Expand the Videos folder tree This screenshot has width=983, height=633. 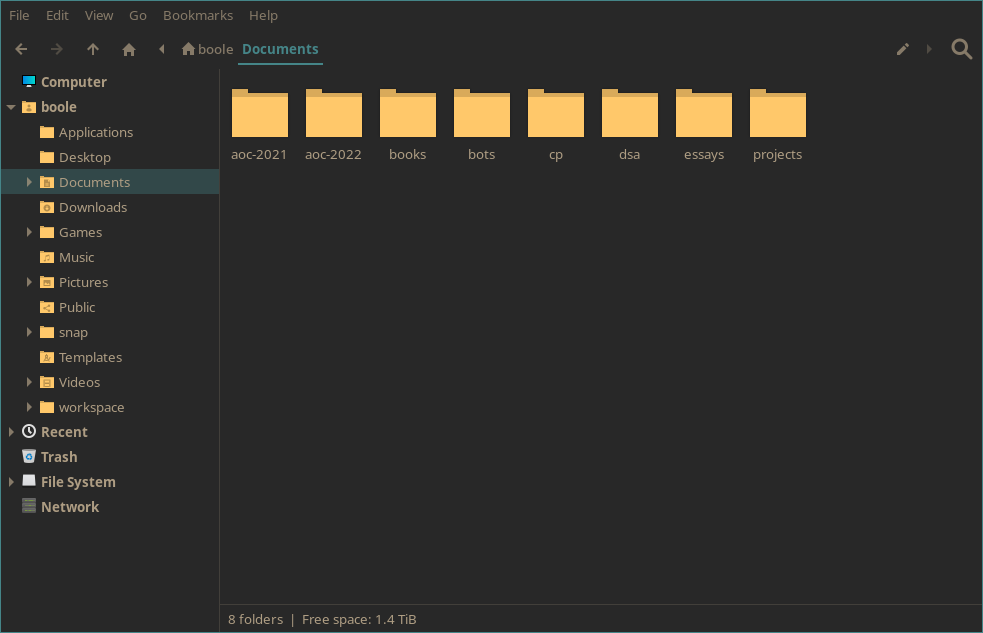(30, 382)
